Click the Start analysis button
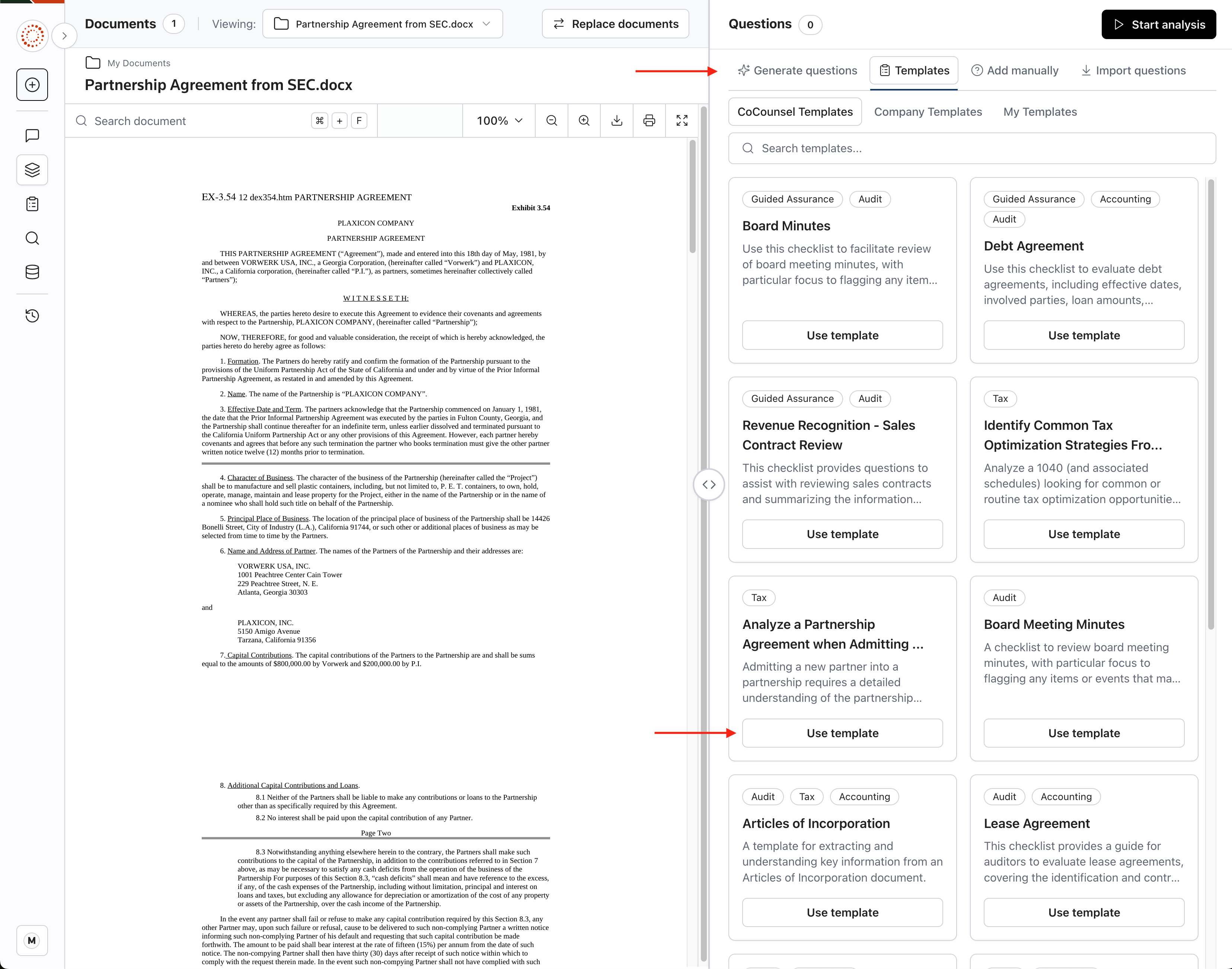 [1158, 25]
